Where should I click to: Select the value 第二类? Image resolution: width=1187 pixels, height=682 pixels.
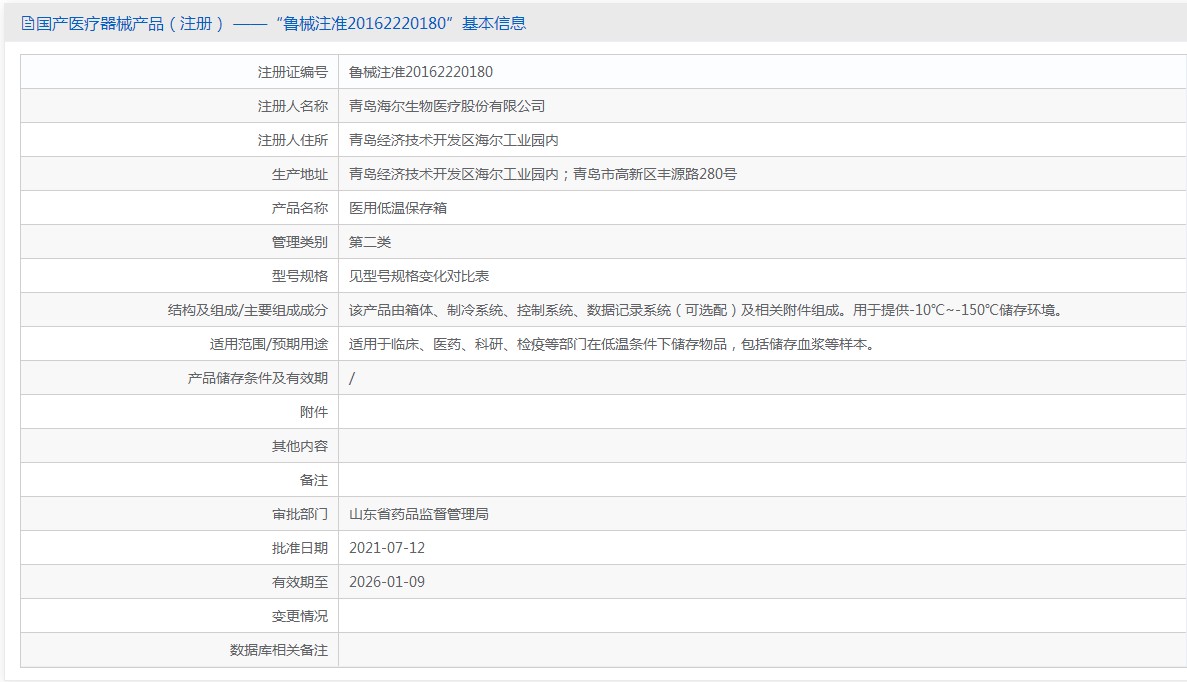(369, 242)
